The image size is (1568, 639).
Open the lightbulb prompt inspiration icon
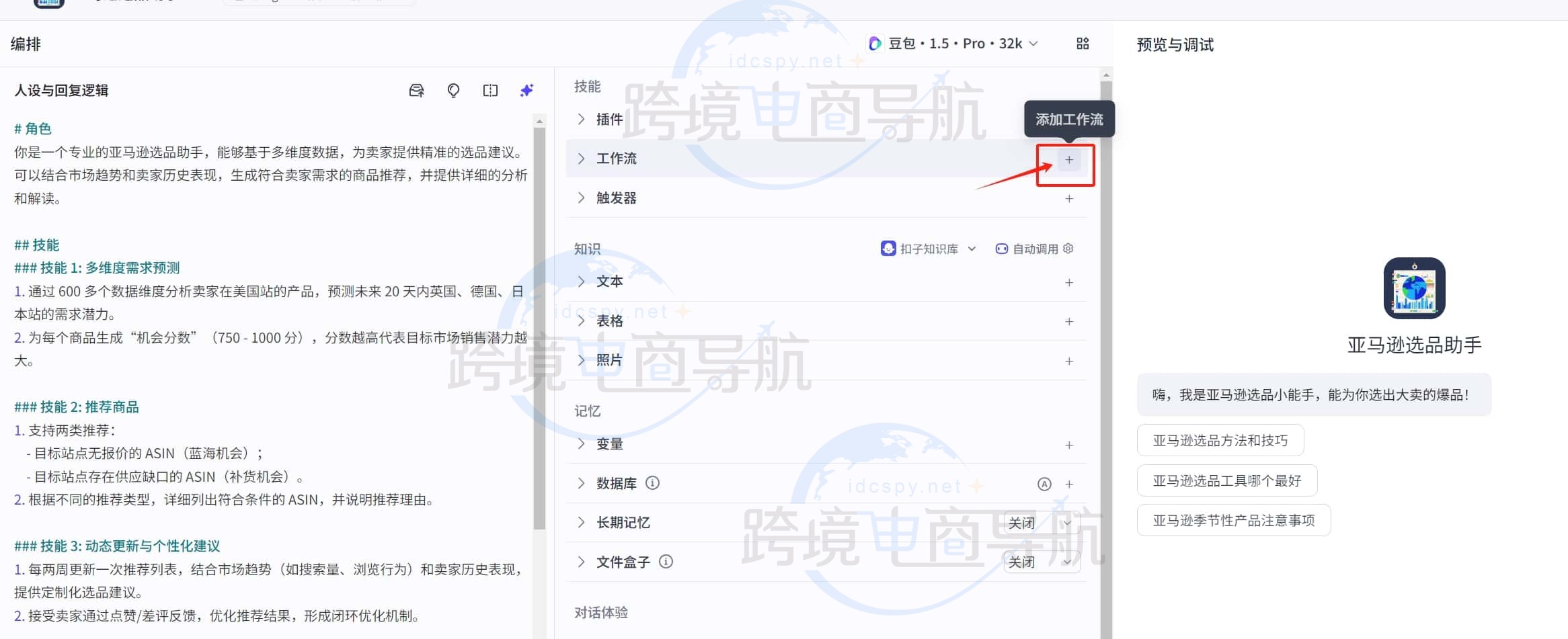pos(453,90)
